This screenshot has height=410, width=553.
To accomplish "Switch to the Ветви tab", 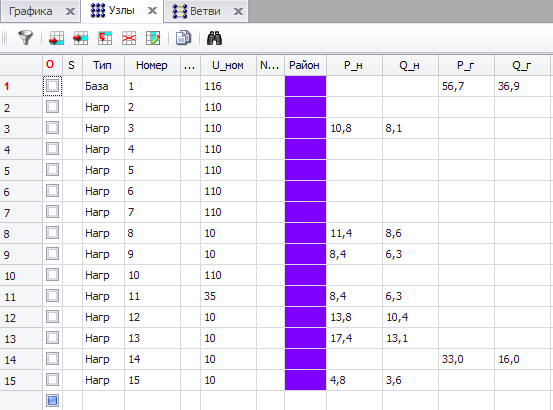I will (205, 11).
